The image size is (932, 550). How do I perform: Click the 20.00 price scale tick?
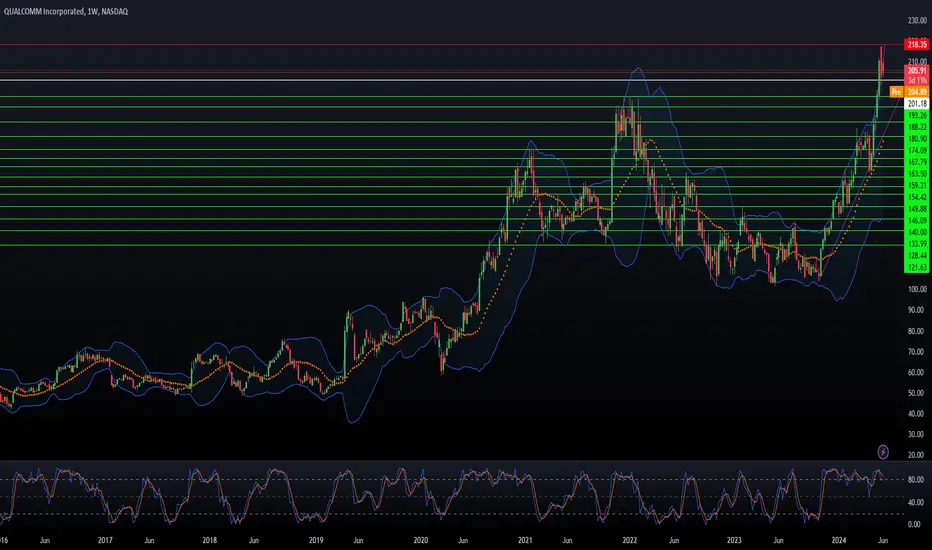pyautogui.click(x=918, y=455)
